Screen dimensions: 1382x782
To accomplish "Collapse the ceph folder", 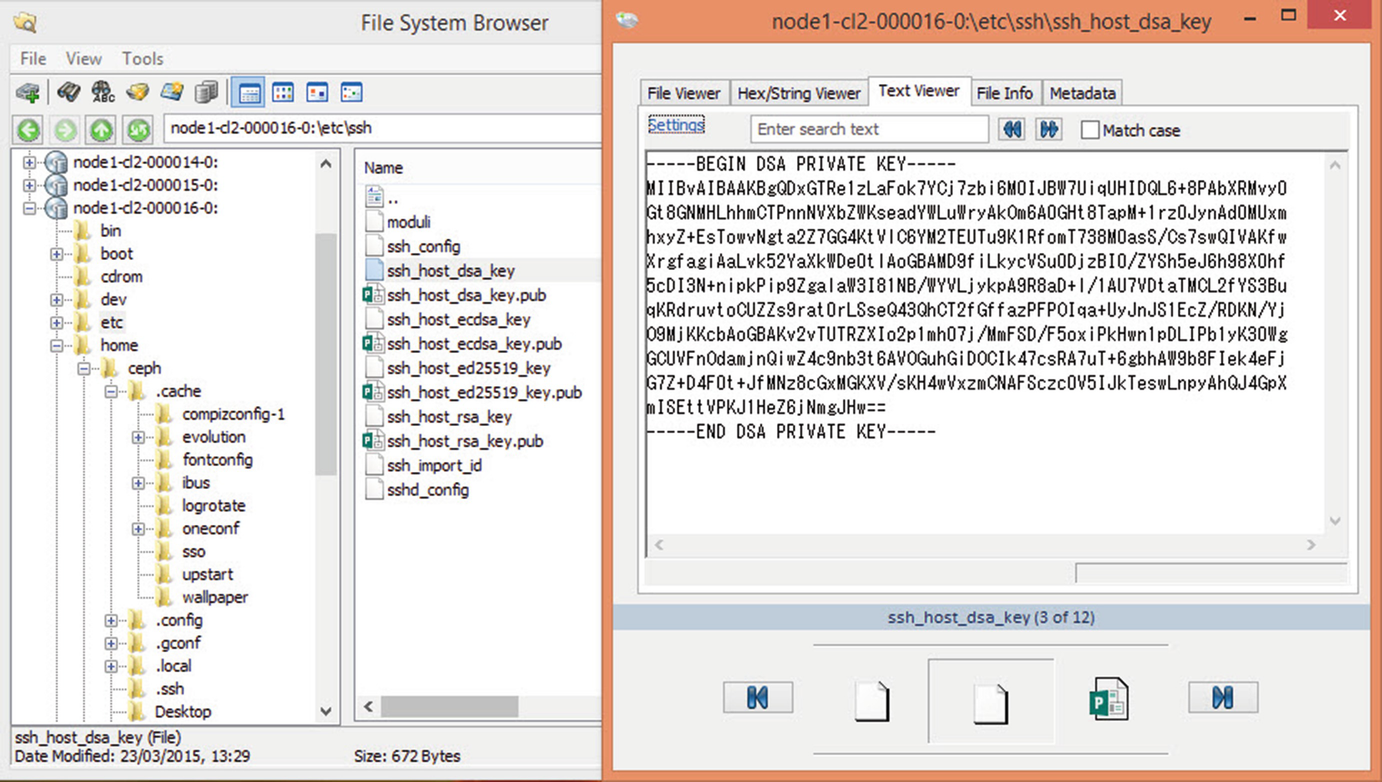I will coord(84,369).
